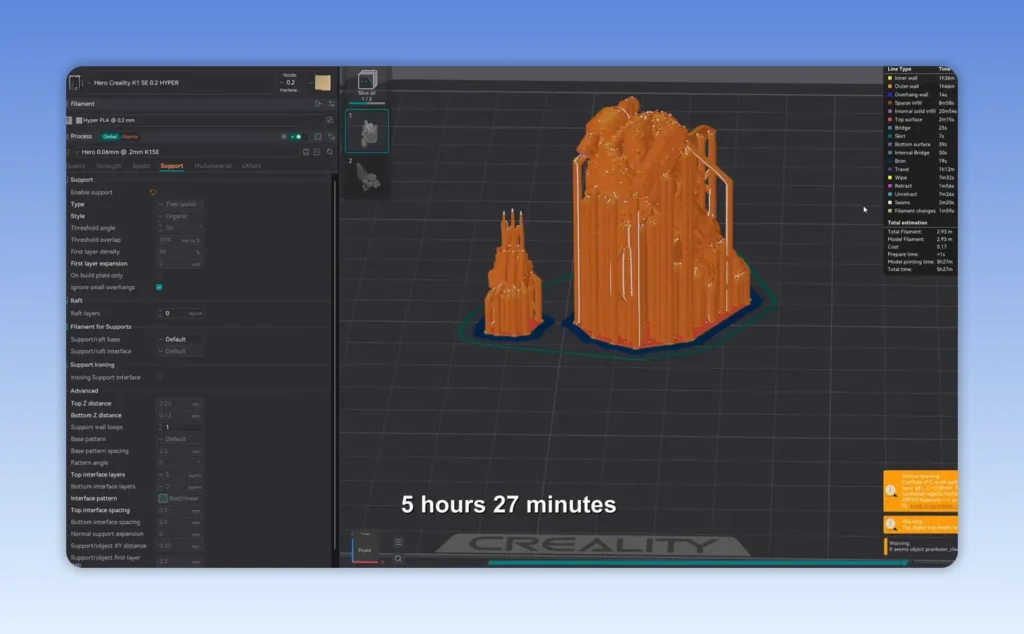Image resolution: width=1024 pixels, height=634 pixels.
Task: Click the Support wall loops stepper
Action: point(180,427)
